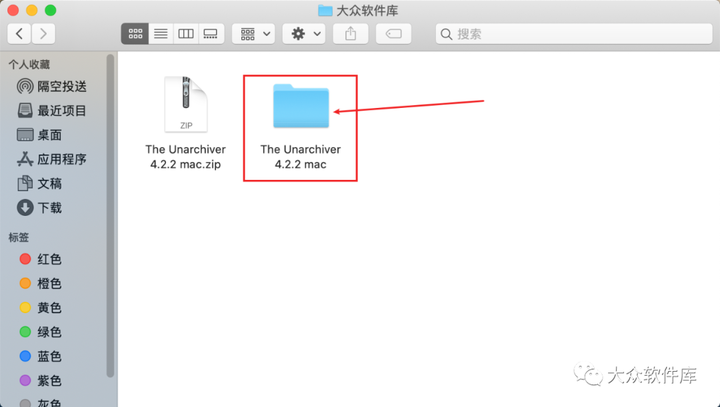Go back with the left arrow
This screenshot has height=407, width=720.
(x=19, y=34)
